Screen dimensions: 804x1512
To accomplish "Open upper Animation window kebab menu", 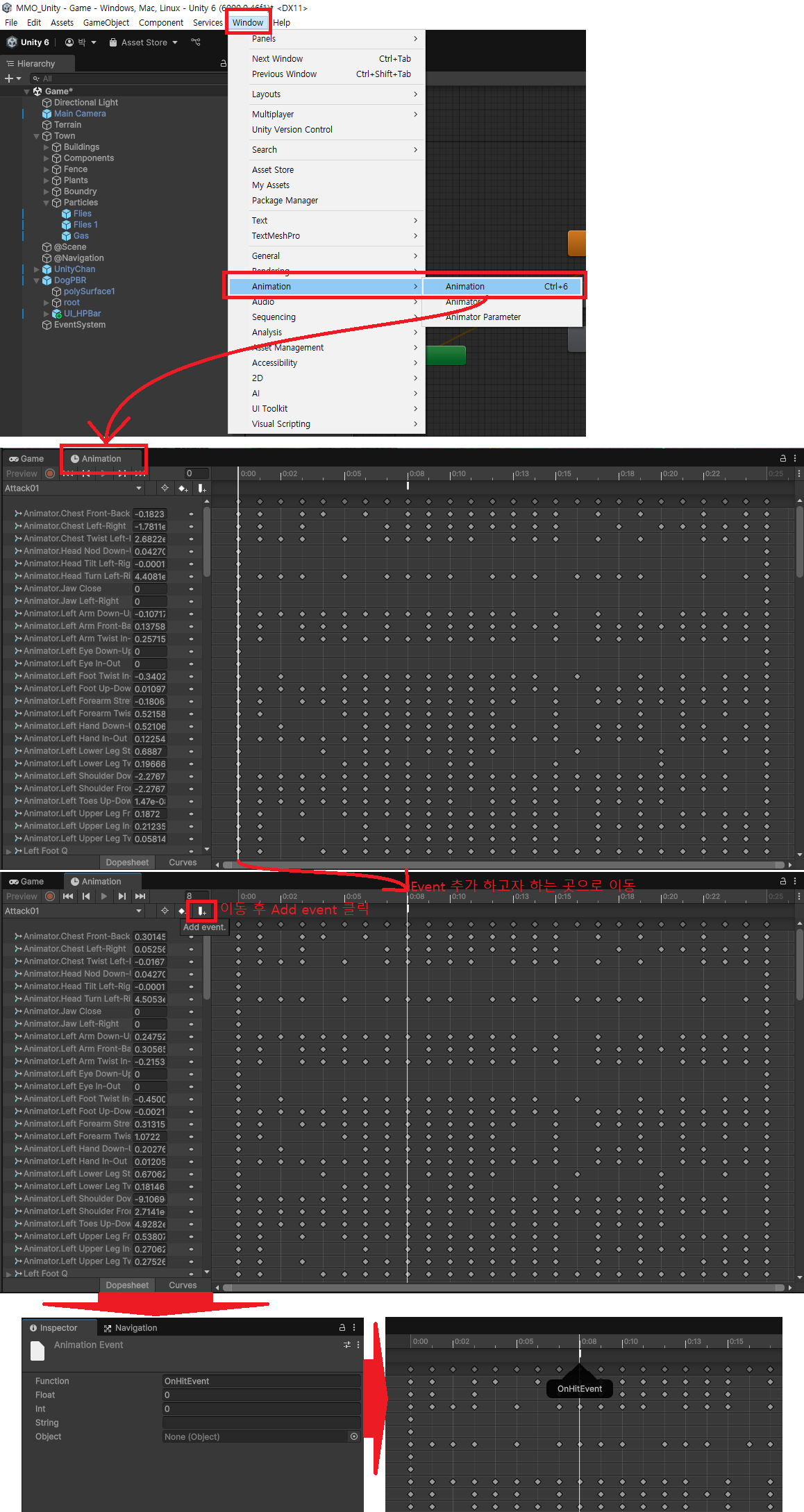I will point(795,458).
